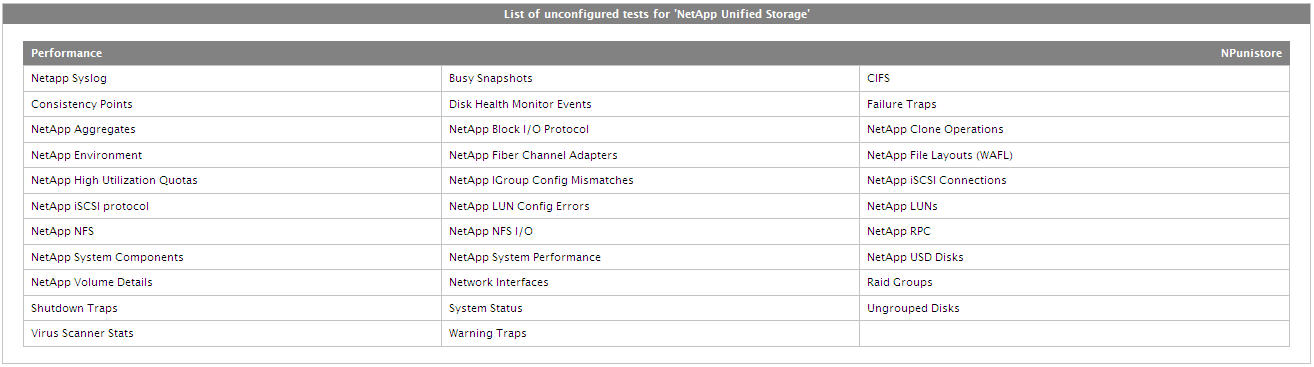The image size is (1314, 367).
Task: Open the Failure Traps test
Action: 902,104
